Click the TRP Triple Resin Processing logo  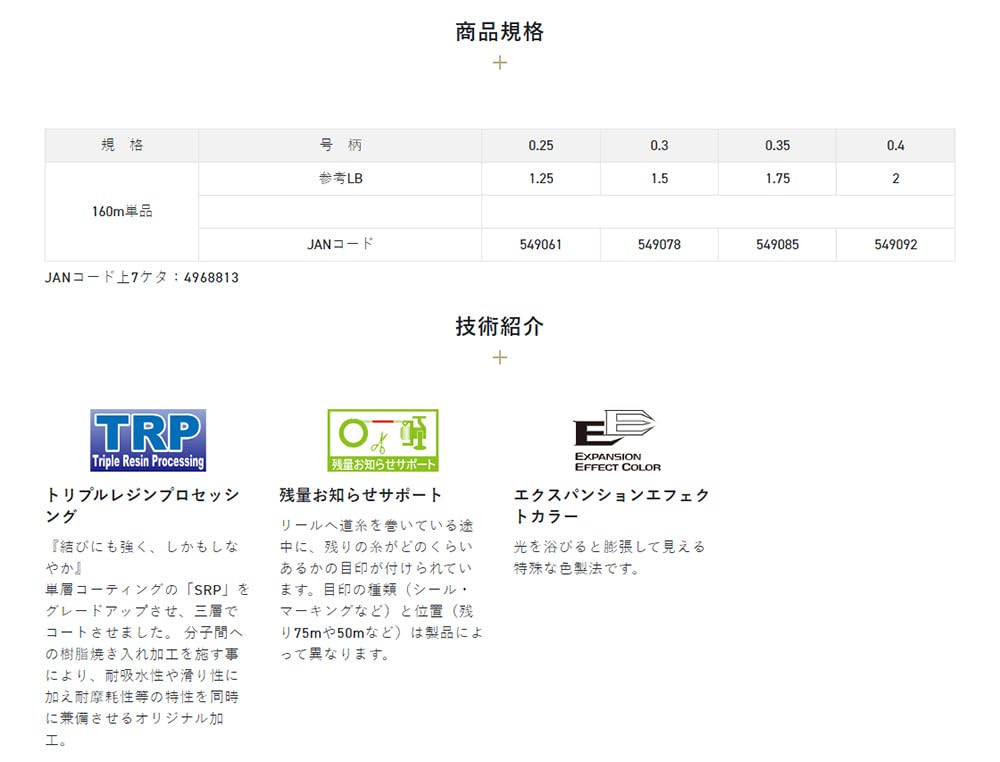point(148,440)
